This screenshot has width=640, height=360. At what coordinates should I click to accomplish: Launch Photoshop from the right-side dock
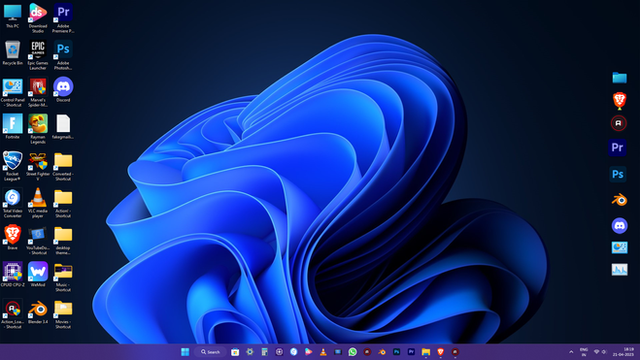click(618, 174)
